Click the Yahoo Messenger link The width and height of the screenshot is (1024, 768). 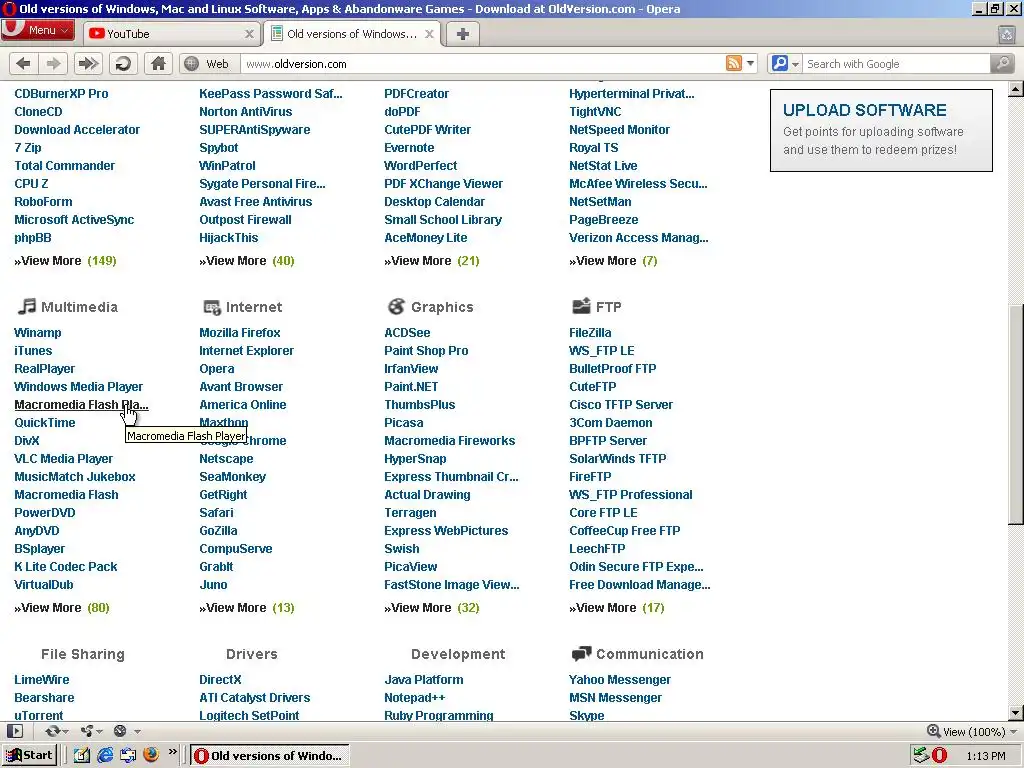[620, 680]
